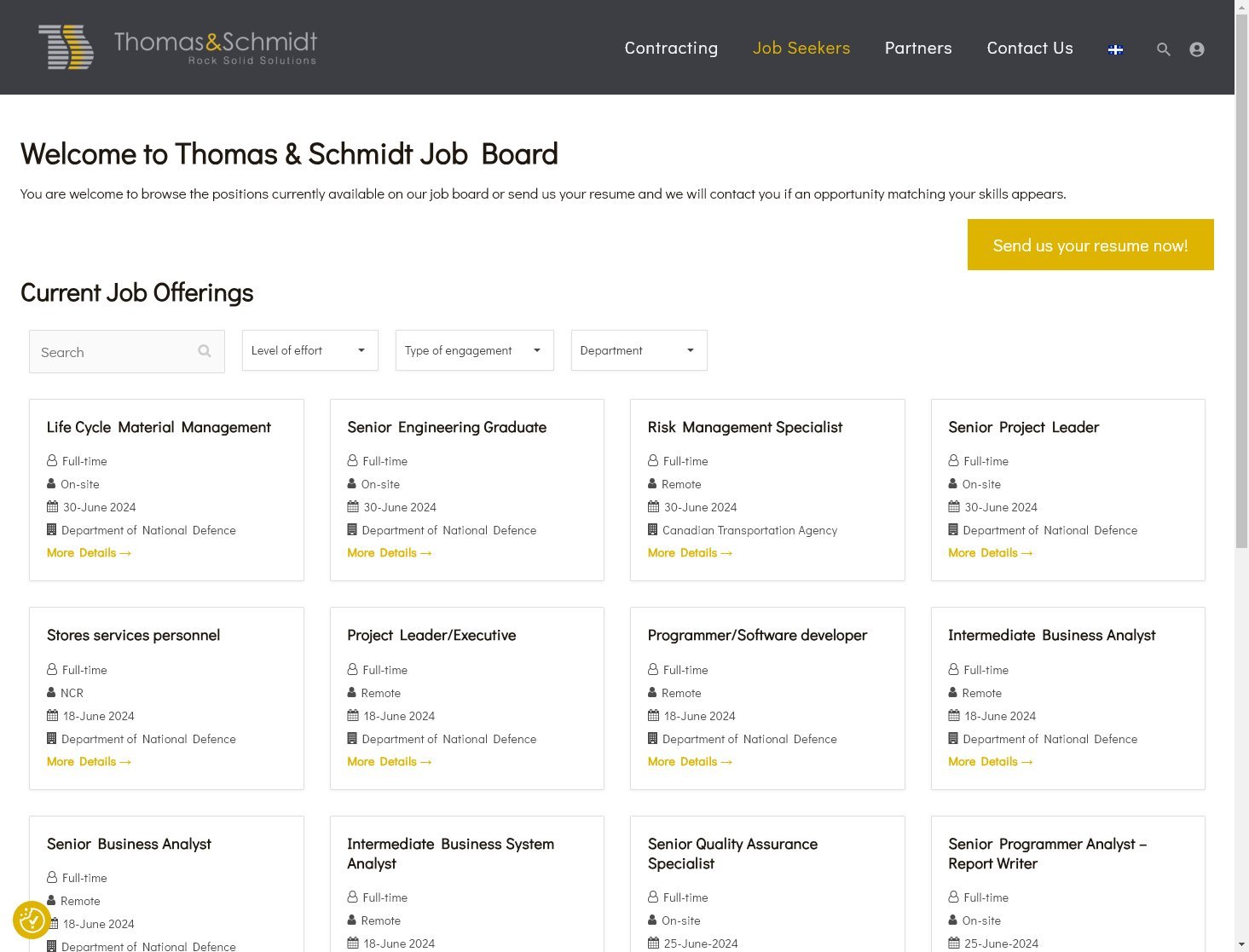Open Intermediate Business System Analyst job title

click(x=450, y=853)
